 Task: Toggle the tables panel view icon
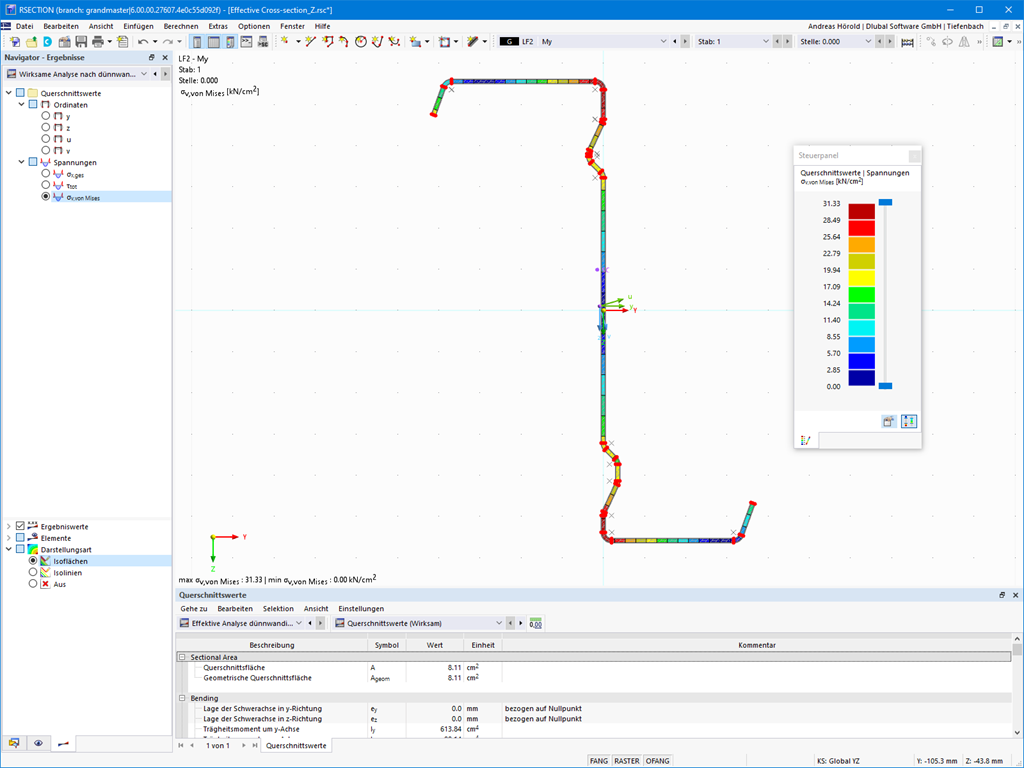(x=214, y=42)
